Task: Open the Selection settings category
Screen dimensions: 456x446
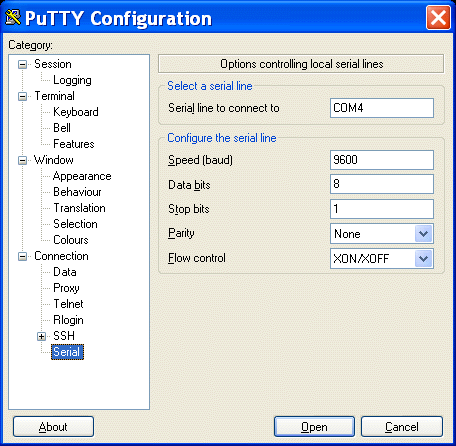Action: pos(75,224)
